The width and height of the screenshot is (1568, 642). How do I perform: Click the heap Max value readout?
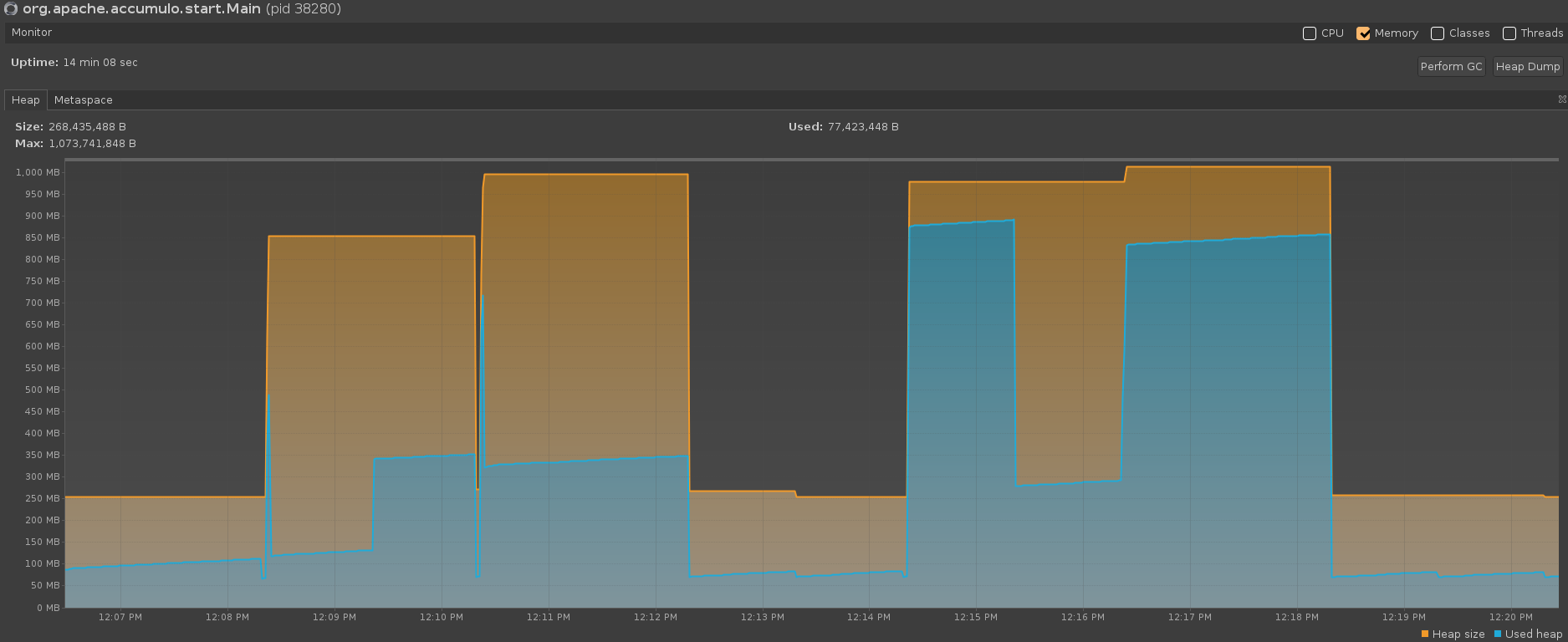click(x=92, y=144)
